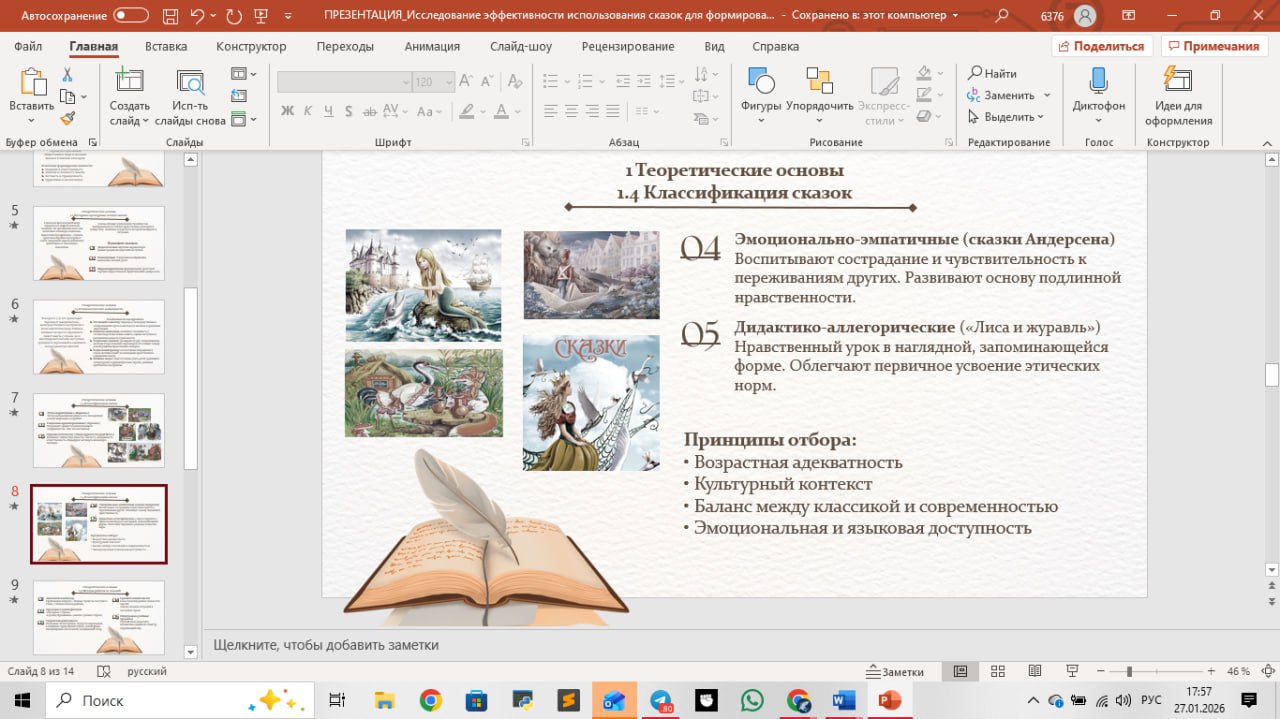Click the Reuse Slides (Исп-ть слайды снова) icon

(190, 82)
